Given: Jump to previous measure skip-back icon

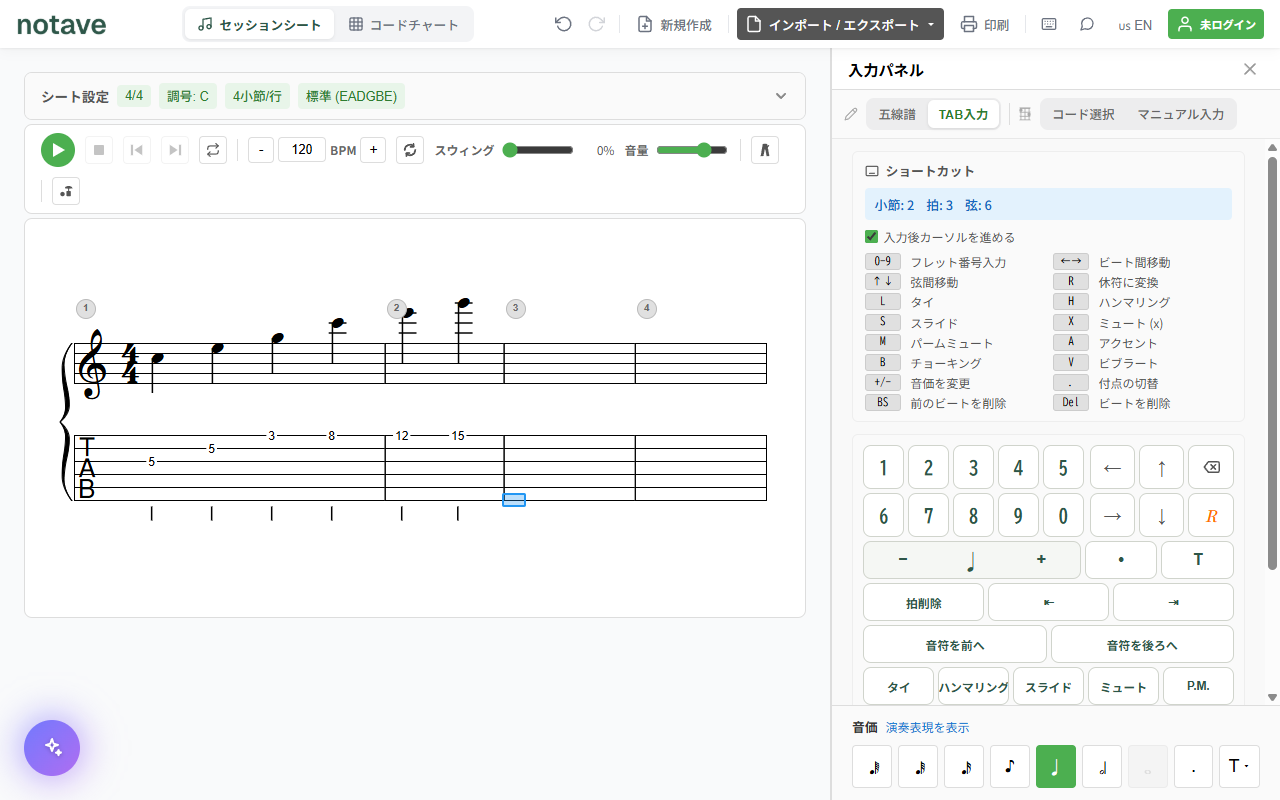Looking at the screenshot, I should [x=137, y=150].
